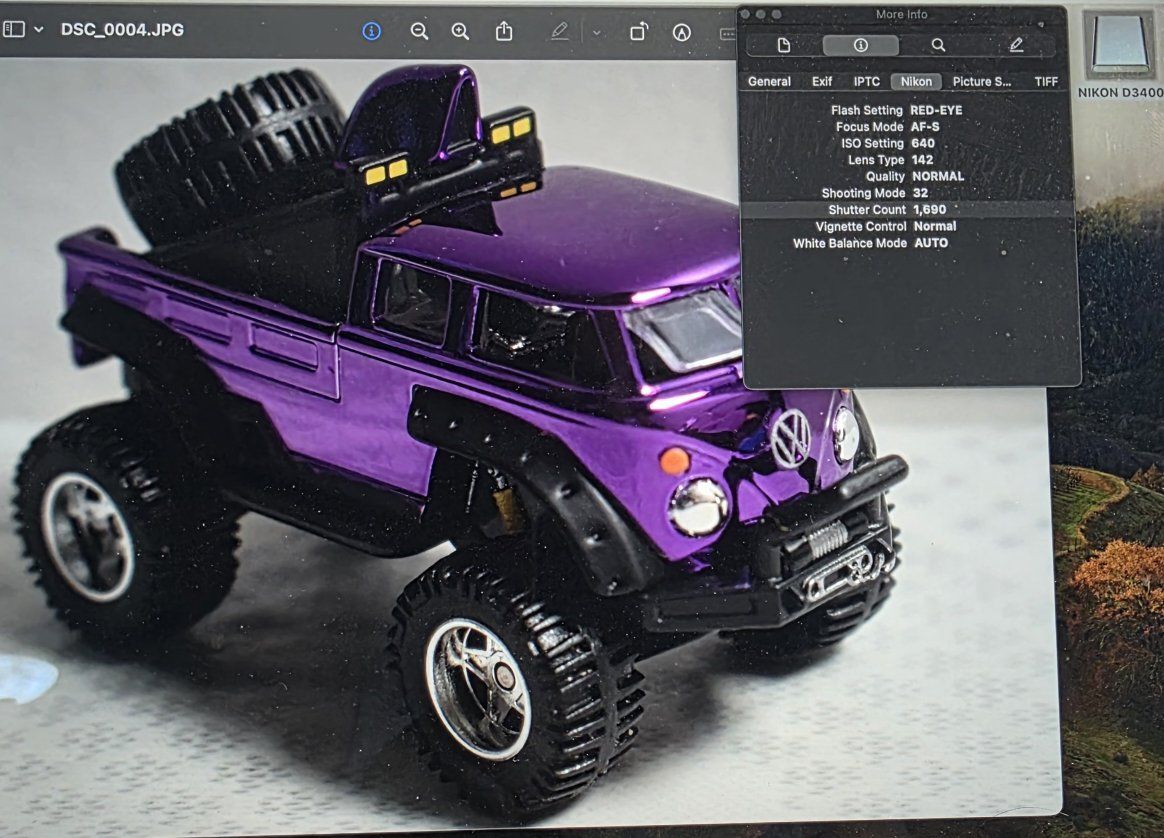Click the Lens Type 142 value
The image size is (1164, 838).
point(923,160)
